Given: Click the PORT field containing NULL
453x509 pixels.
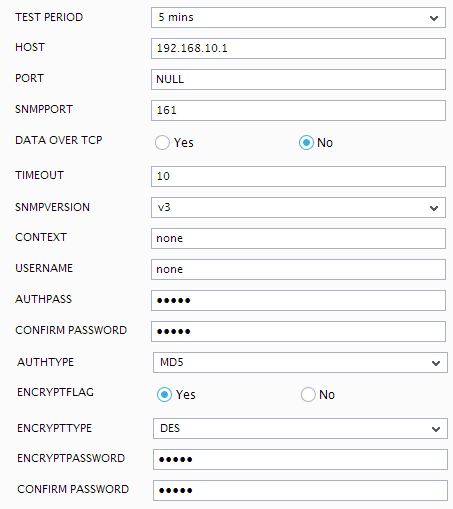Looking at the screenshot, I should click(x=298, y=79).
